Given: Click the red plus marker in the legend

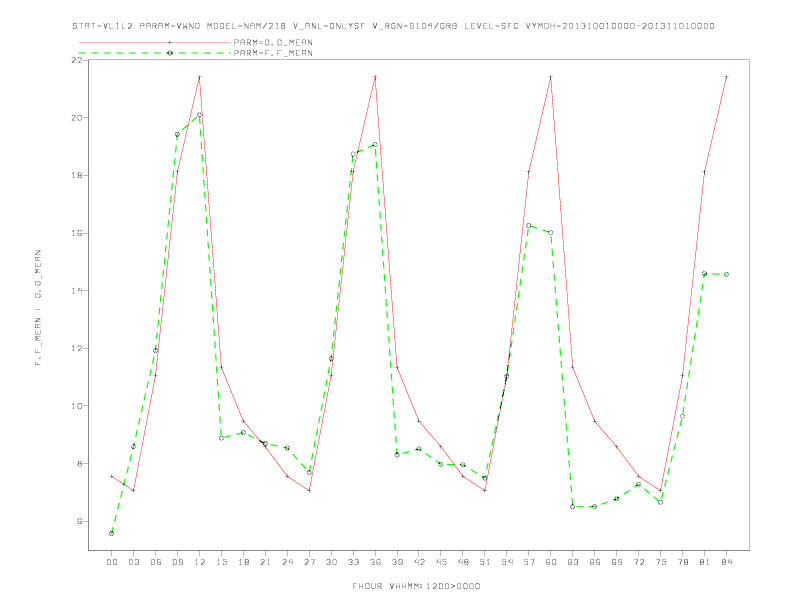Looking at the screenshot, I should click(x=170, y=42).
